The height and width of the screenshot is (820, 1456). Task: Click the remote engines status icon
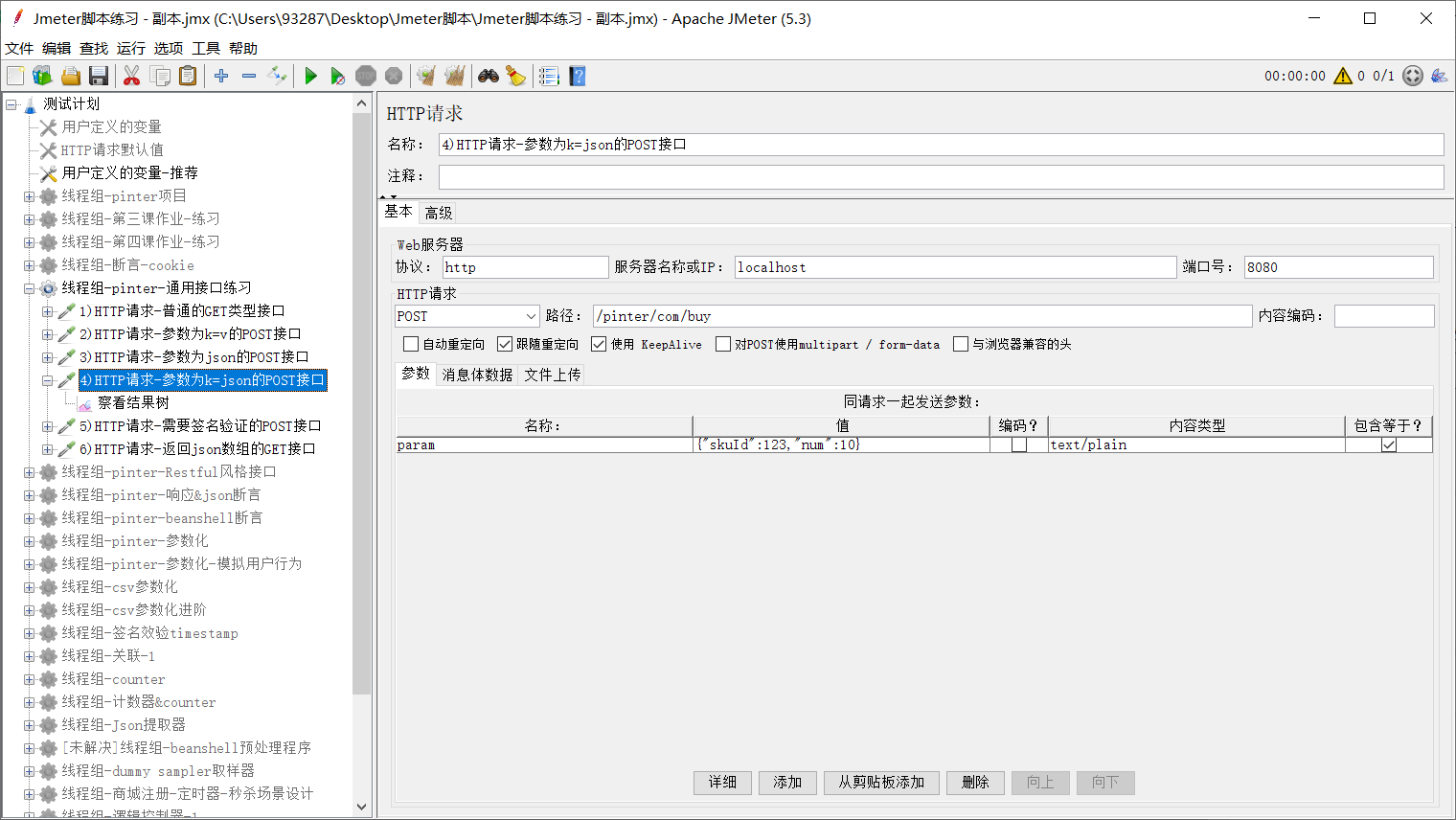pos(1413,76)
